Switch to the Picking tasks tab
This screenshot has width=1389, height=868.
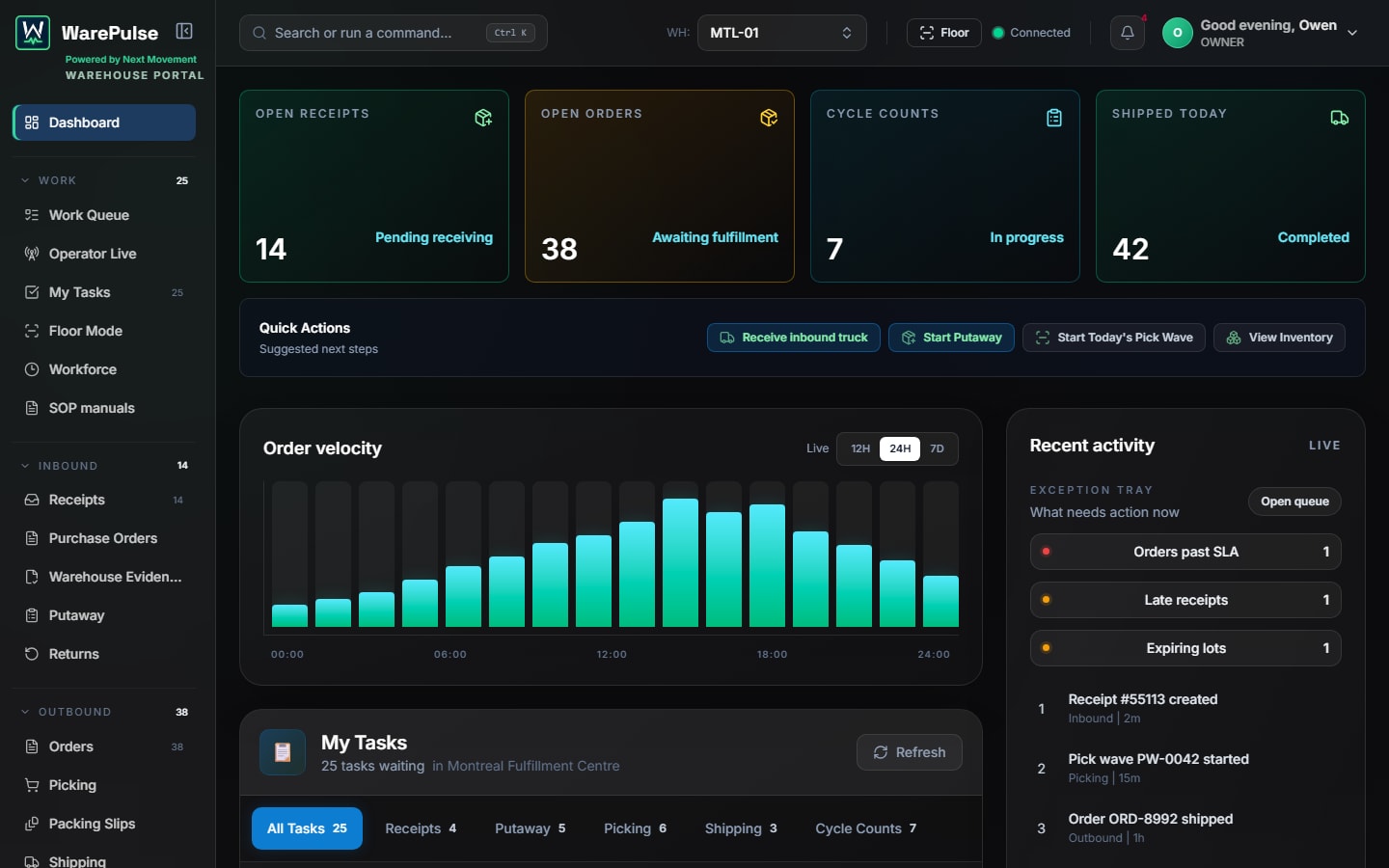coord(635,828)
